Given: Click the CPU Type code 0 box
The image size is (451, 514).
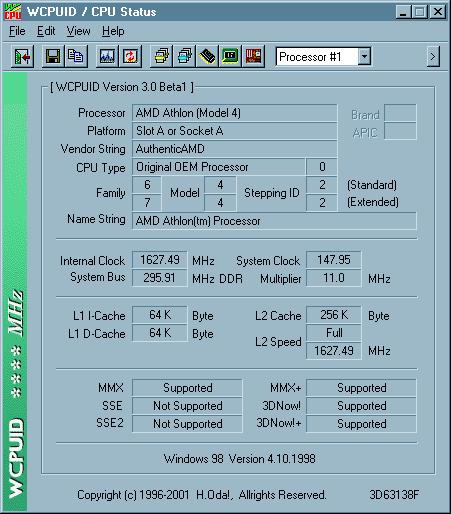Looking at the screenshot, I should pyautogui.click(x=322, y=167).
